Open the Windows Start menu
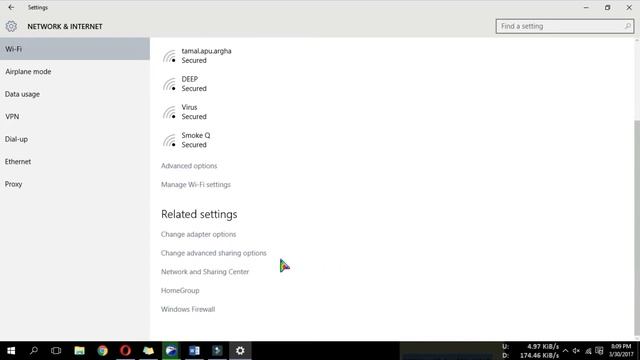640x360 pixels. coord(11,351)
